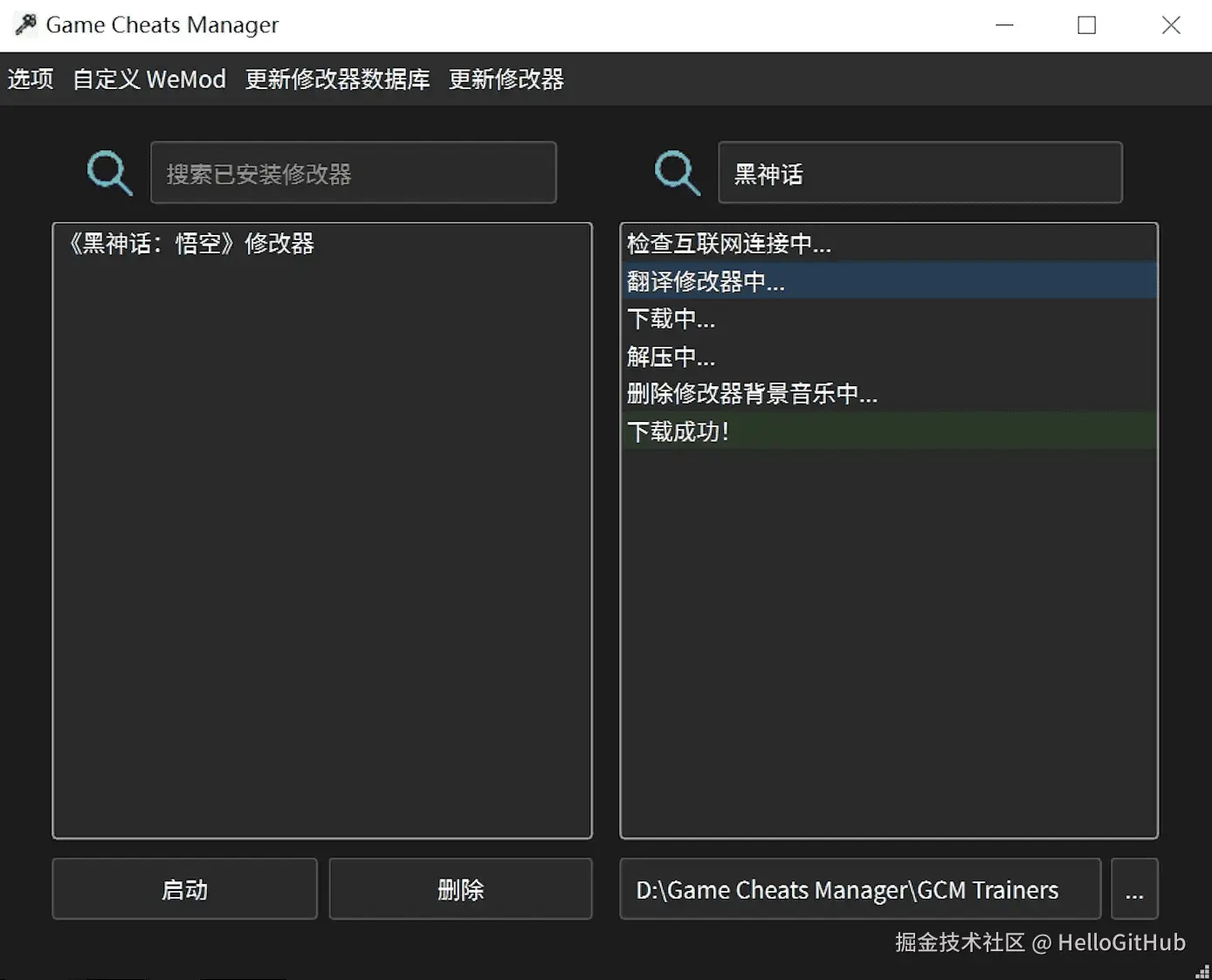1212x980 pixels.
Task: Click the Game Cheats Manager title bar icon
Action: pyautogui.click(x=25, y=24)
